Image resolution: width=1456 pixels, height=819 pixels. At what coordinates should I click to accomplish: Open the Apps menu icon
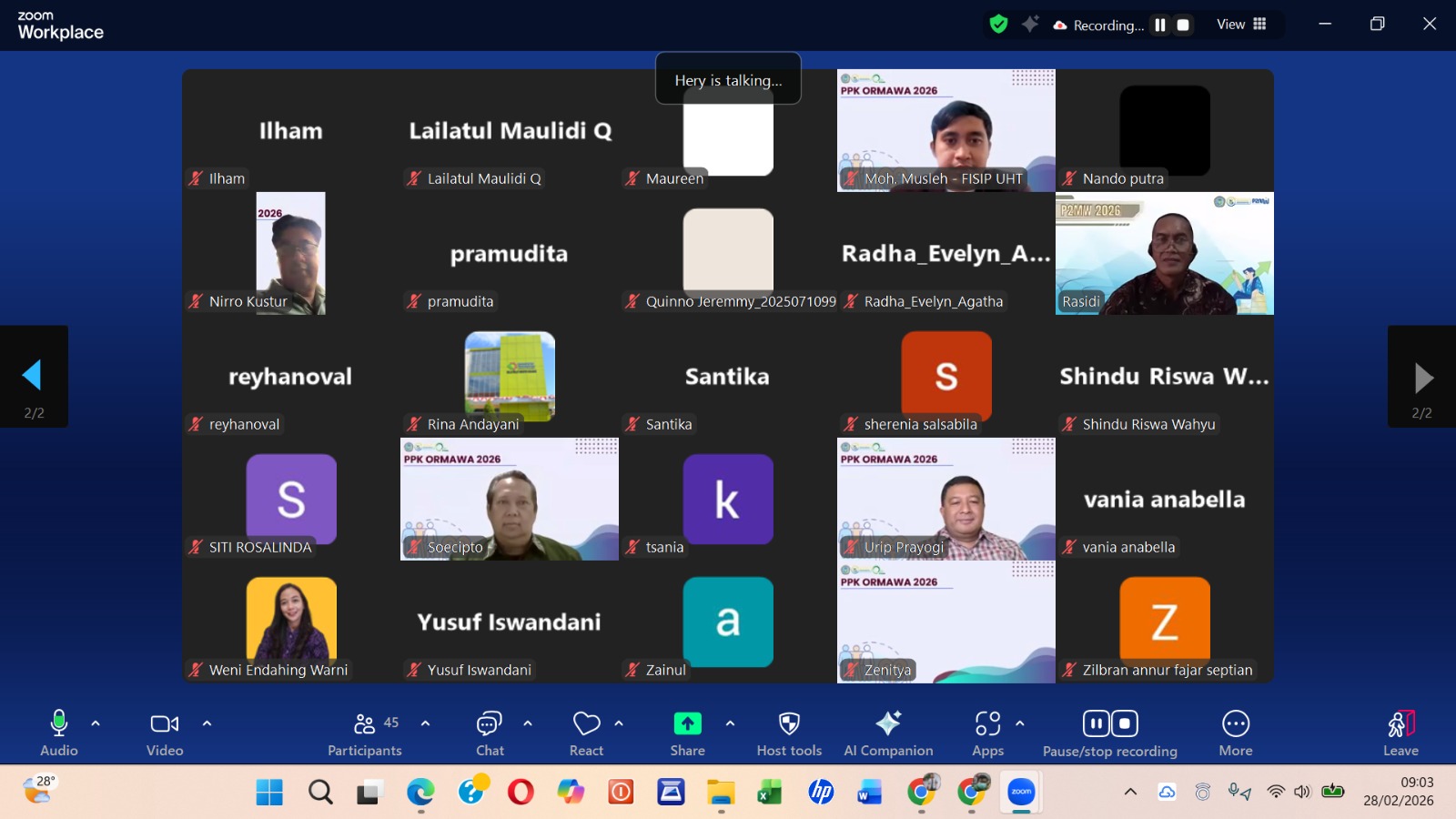(987, 732)
